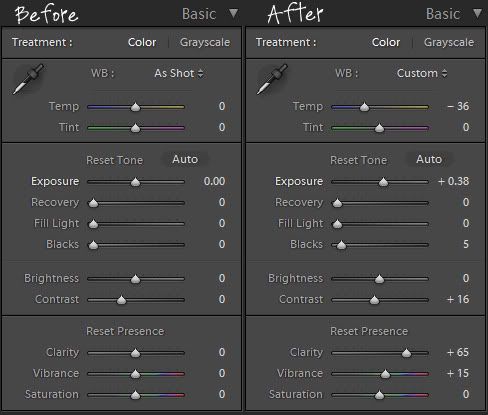
Task: Collapse the After Basic panel triangle
Action: coord(478,14)
